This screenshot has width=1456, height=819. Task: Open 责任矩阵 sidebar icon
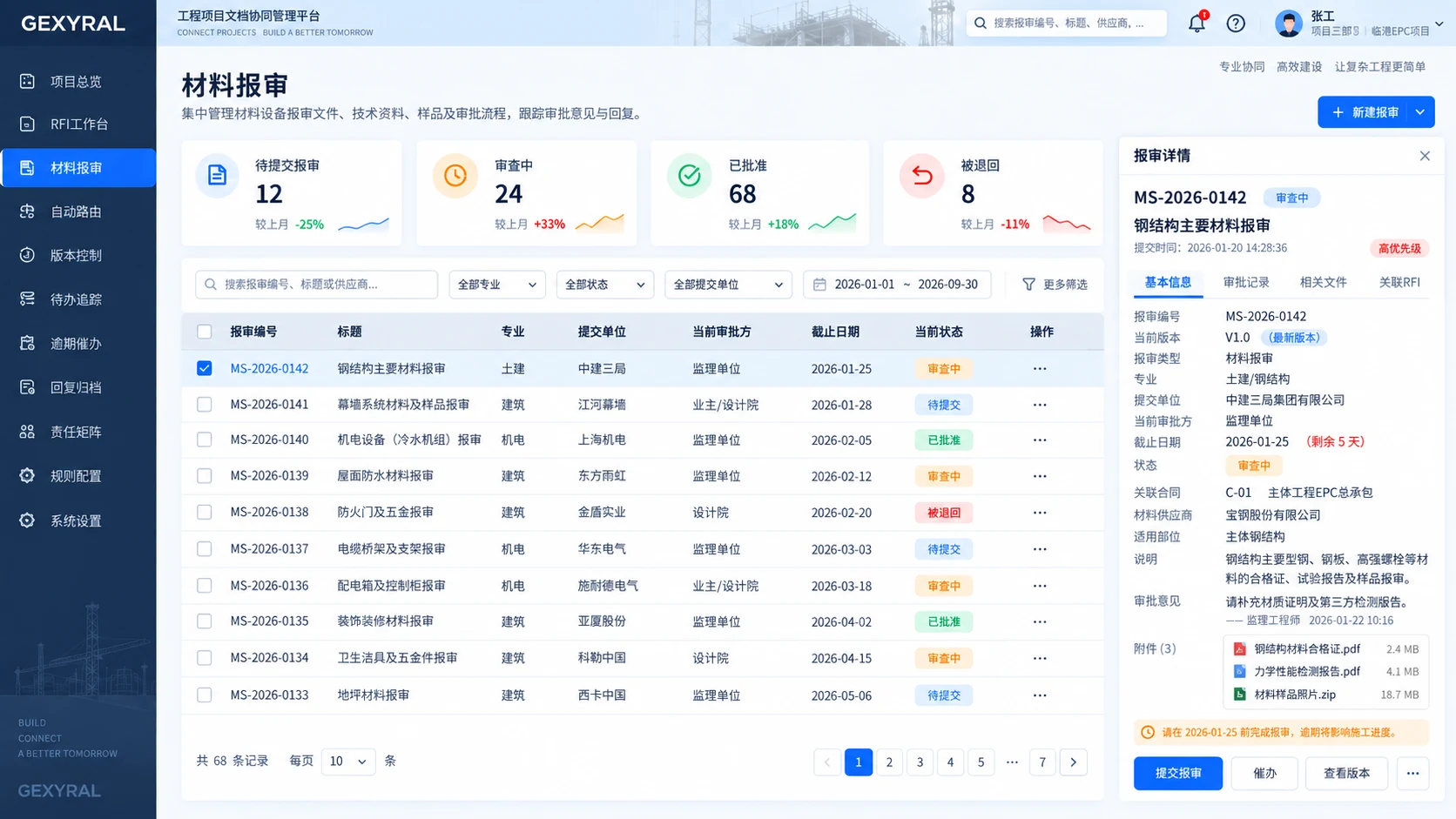(27, 432)
